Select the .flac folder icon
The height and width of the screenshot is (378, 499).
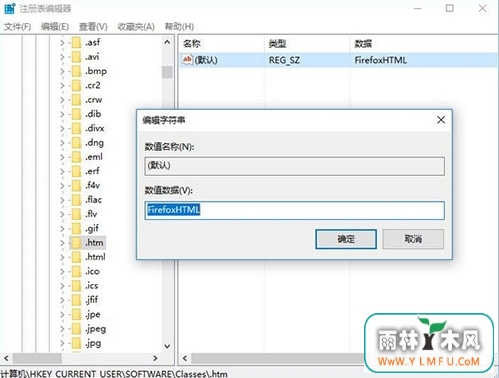point(76,200)
